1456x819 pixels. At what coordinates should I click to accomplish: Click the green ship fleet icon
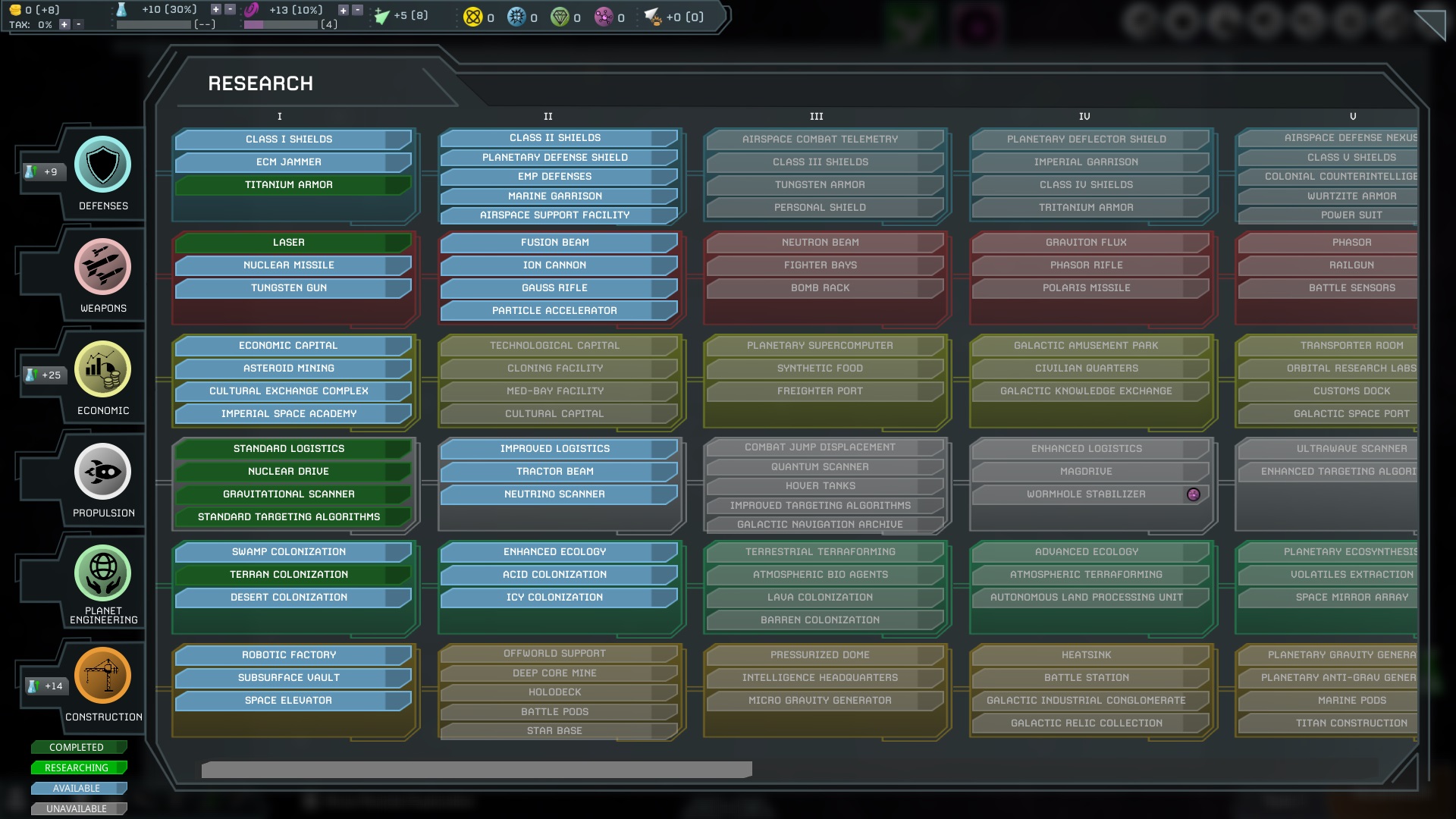click(x=381, y=16)
